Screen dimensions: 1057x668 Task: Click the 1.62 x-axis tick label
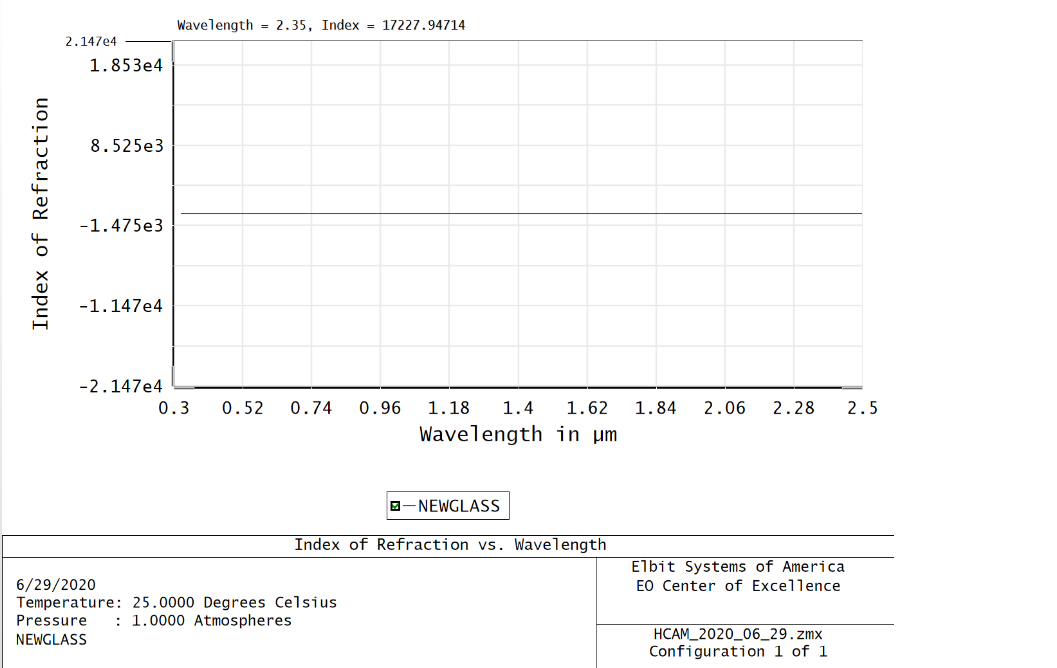point(586,408)
